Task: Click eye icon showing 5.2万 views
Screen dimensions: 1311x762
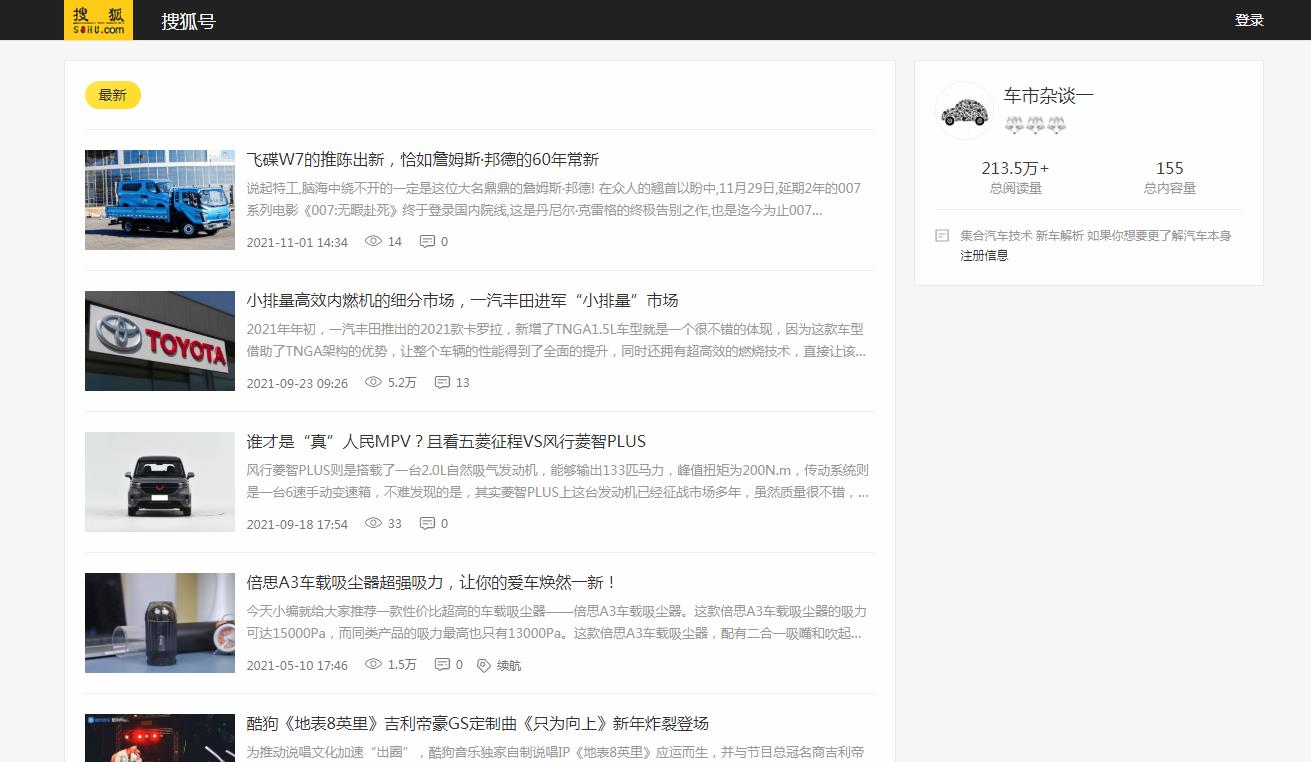Action: [x=374, y=382]
